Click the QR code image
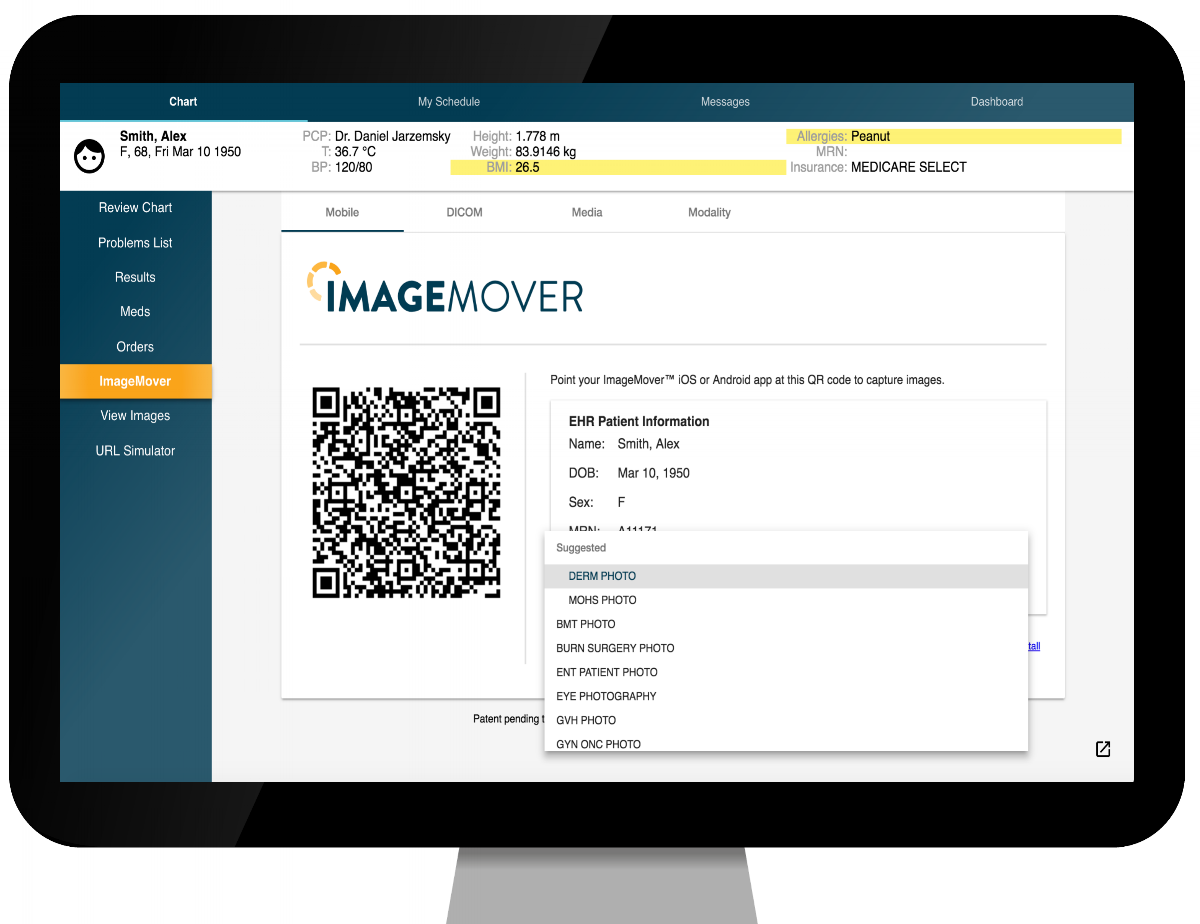 (x=406, y=491)
